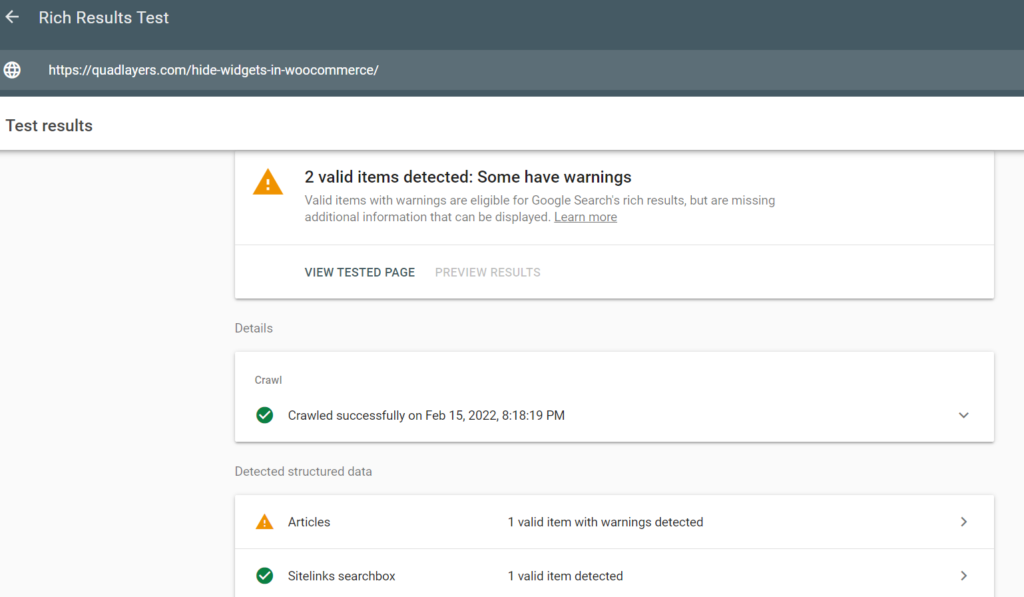
Task: Click the back arrow in the header
Action: click(13, 18)
